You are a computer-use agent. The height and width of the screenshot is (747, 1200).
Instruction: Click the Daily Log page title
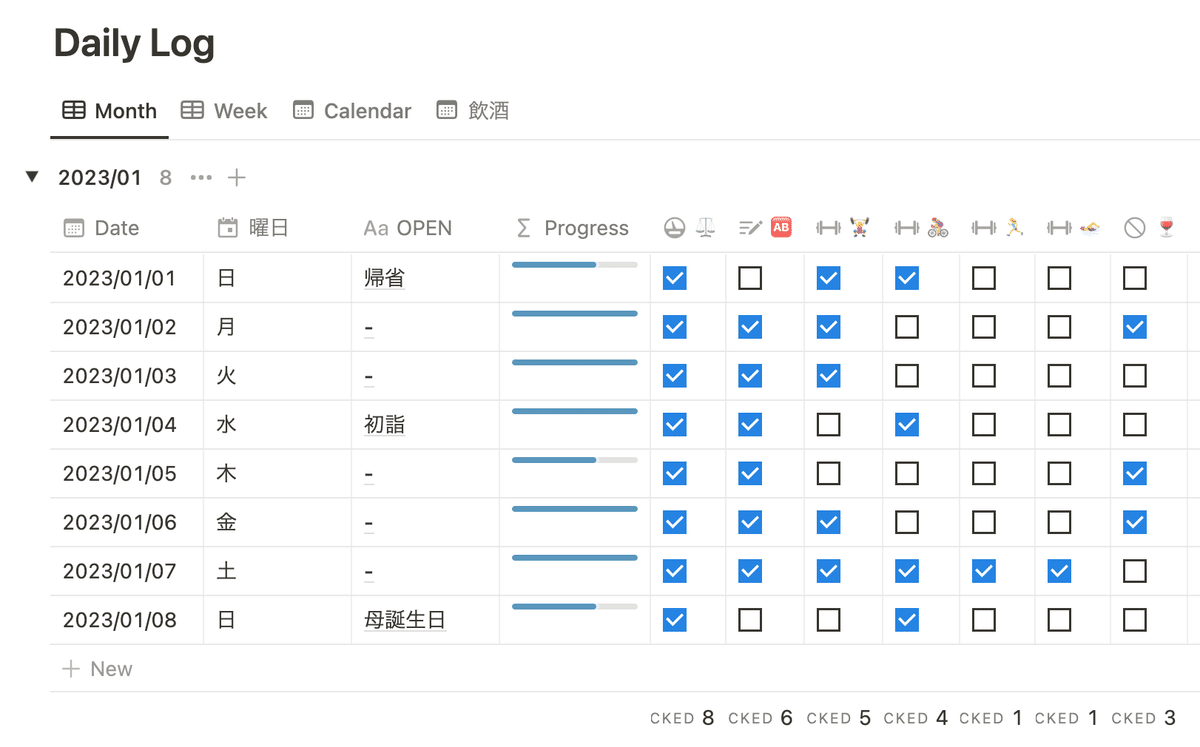pyautogui.click(x=134, y=43)
